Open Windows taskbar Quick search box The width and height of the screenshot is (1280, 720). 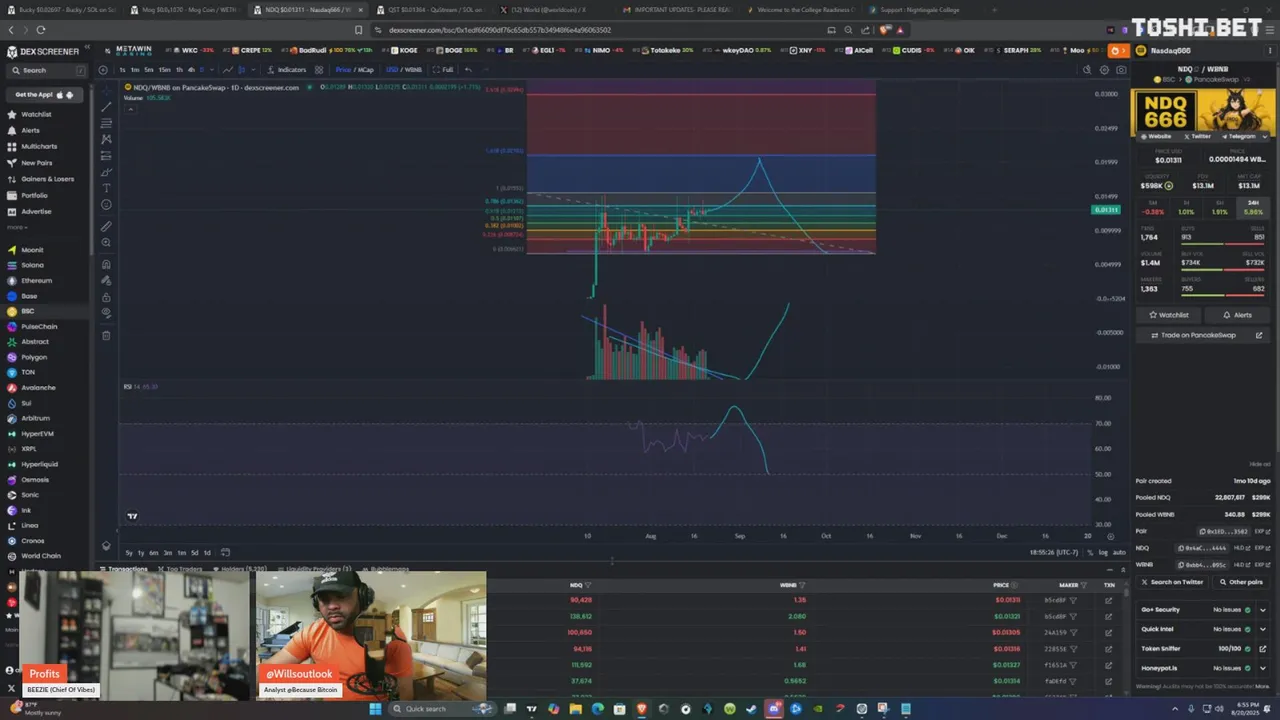click(x=443, y=709)
